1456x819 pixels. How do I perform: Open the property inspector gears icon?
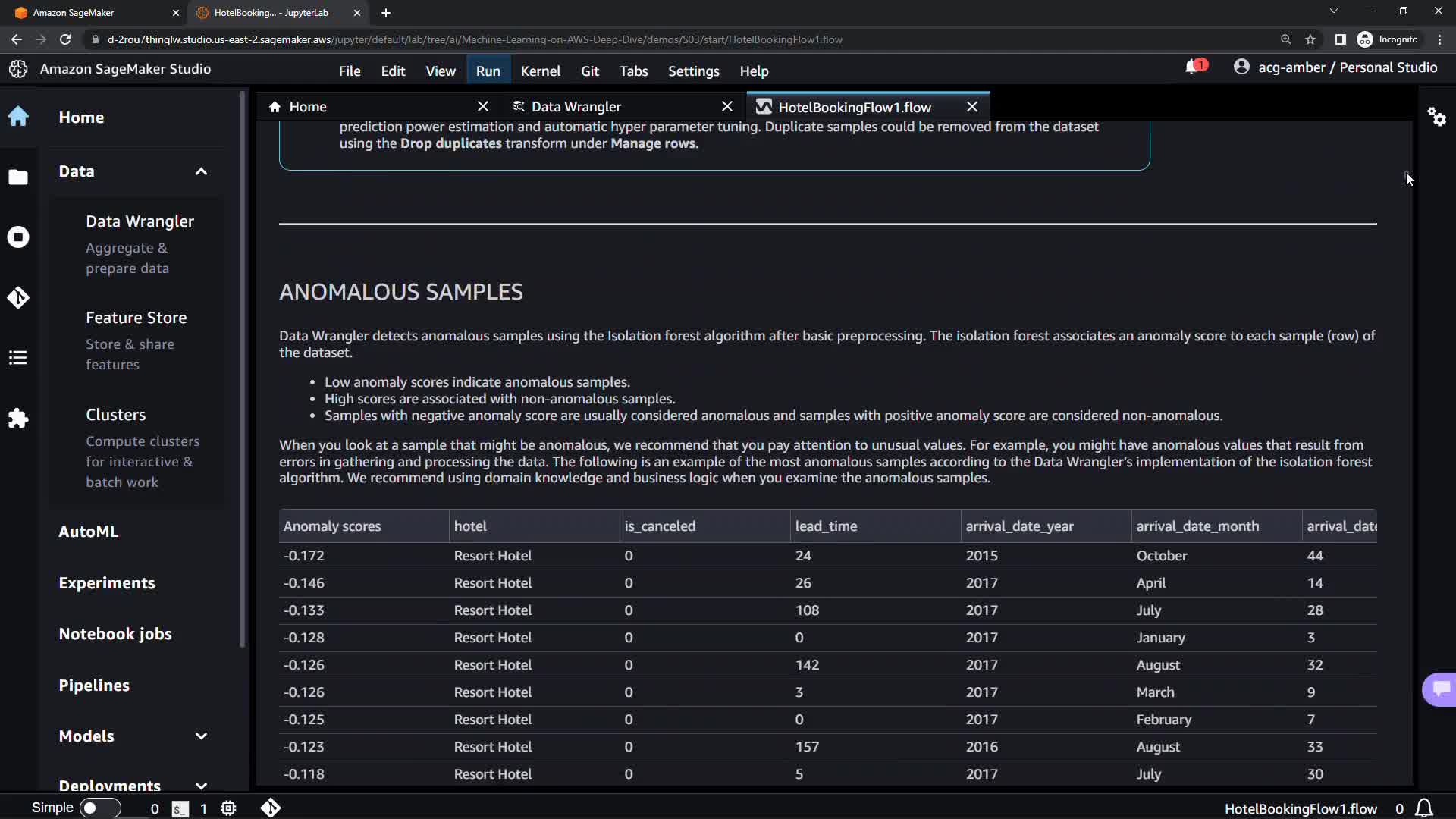point(1436,117)
